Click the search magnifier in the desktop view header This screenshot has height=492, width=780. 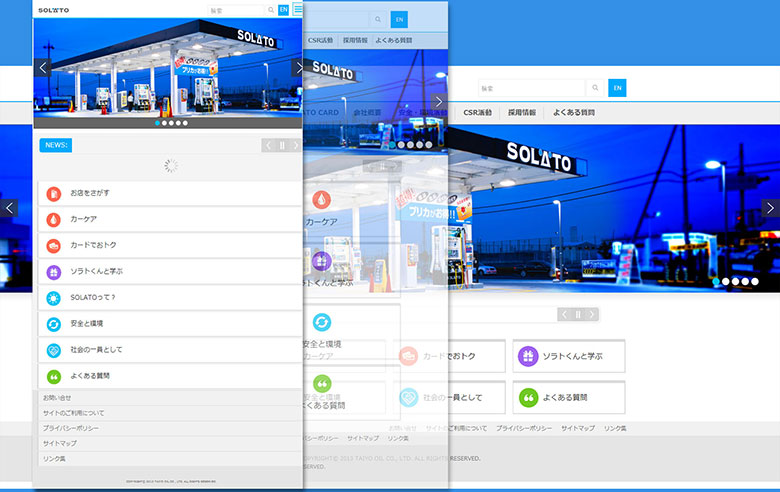[595, 88]
